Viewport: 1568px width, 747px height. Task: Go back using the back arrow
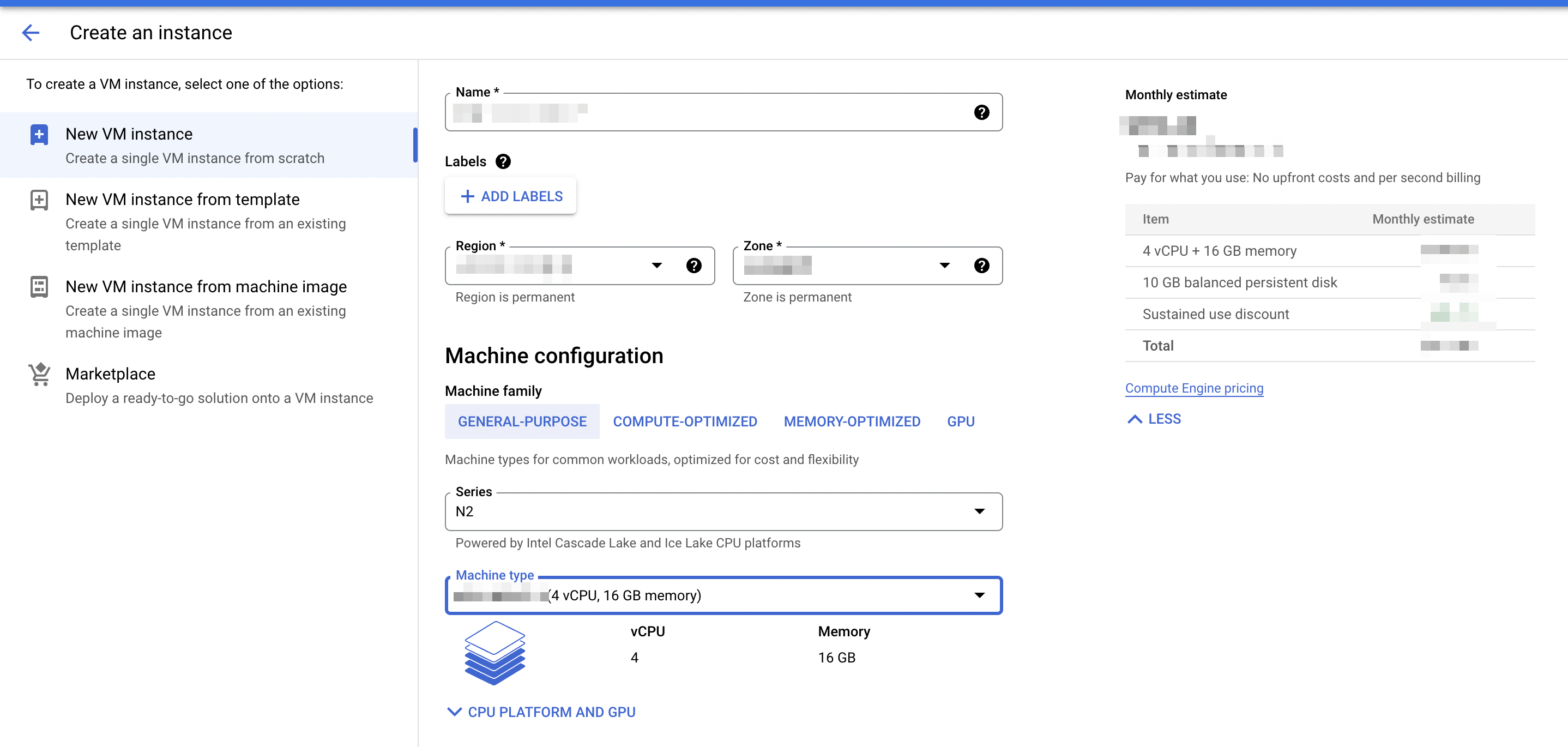[31, 32]
